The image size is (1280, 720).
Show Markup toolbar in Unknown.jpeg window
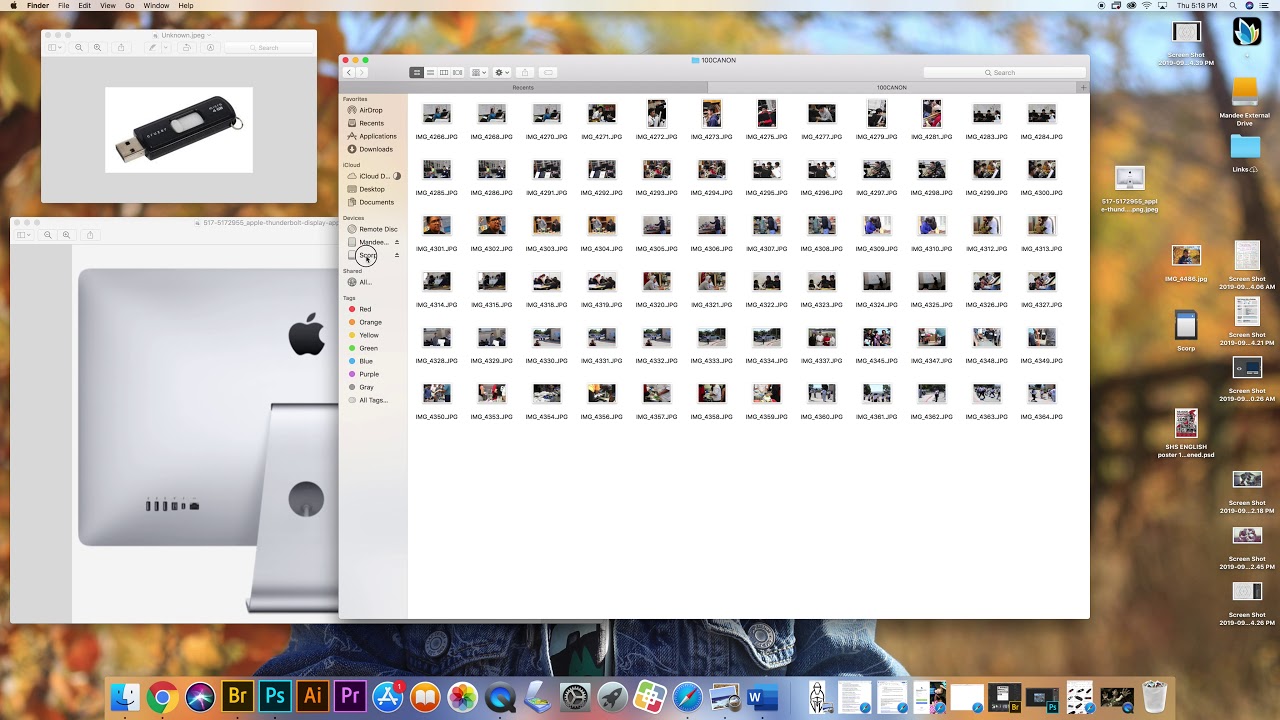tap(210, 47)
